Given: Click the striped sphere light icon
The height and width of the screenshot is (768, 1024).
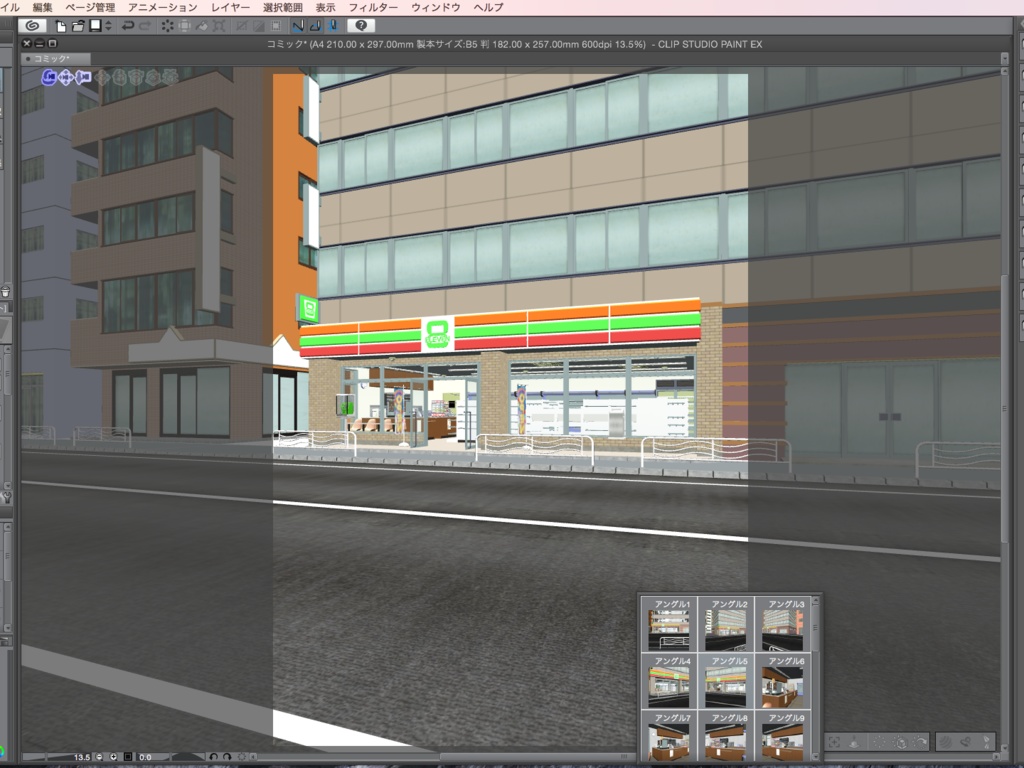Looking at the screenshot, I should click(945, 742).
